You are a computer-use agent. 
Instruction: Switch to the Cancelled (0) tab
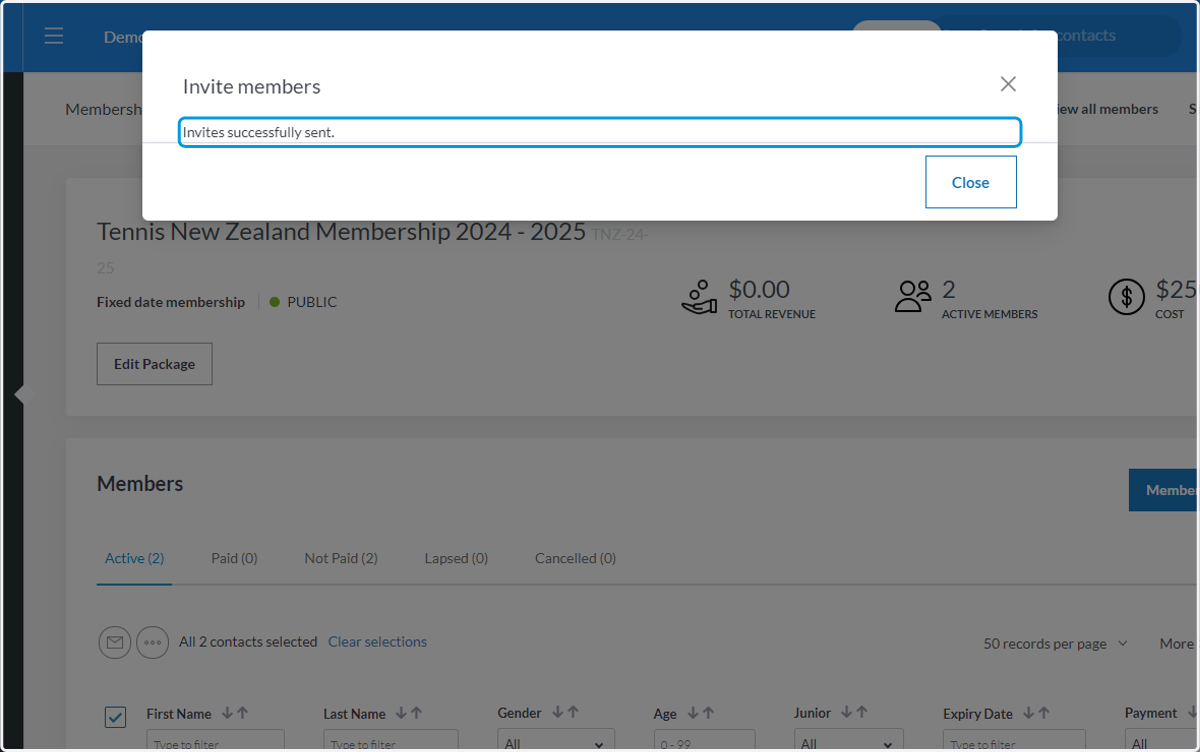pos(575,558)
